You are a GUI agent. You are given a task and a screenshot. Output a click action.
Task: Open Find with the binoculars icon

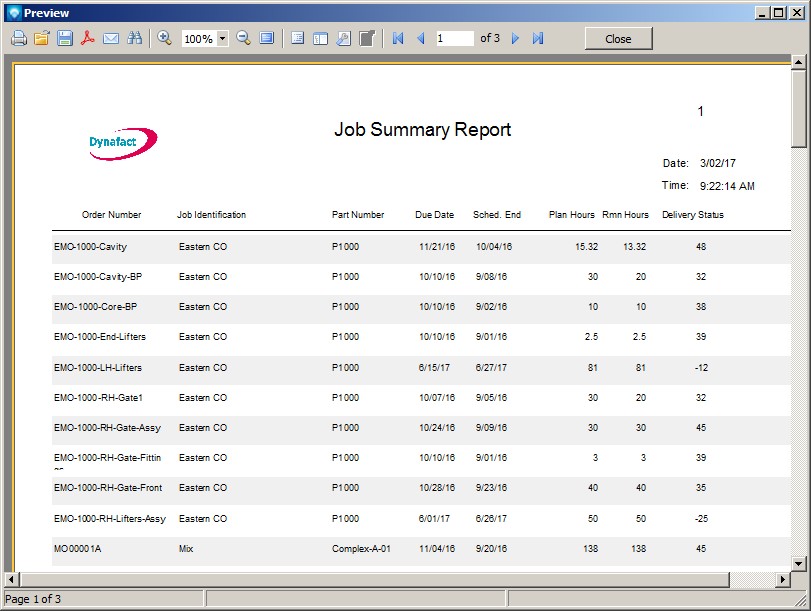pos(134,38)
